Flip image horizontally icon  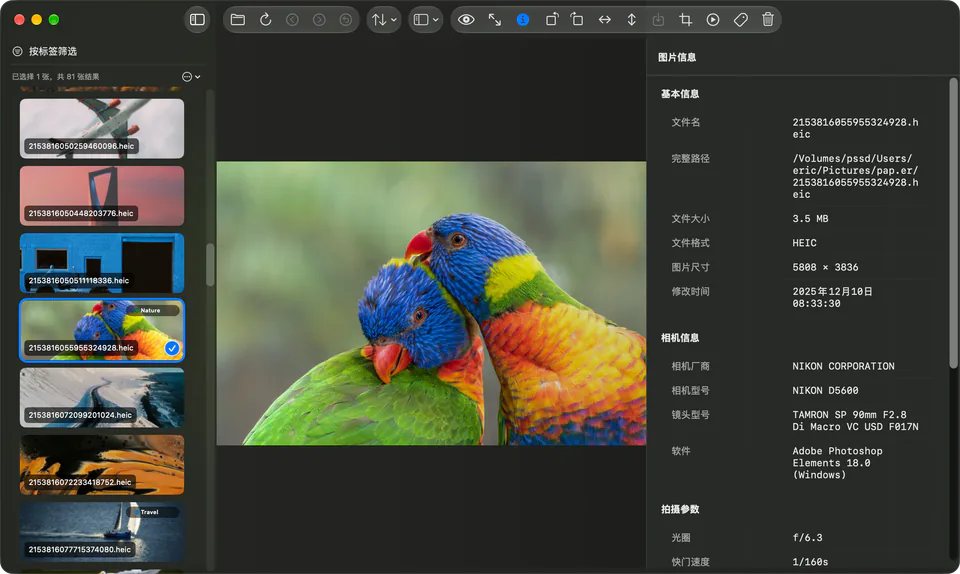tap(604, 20)
